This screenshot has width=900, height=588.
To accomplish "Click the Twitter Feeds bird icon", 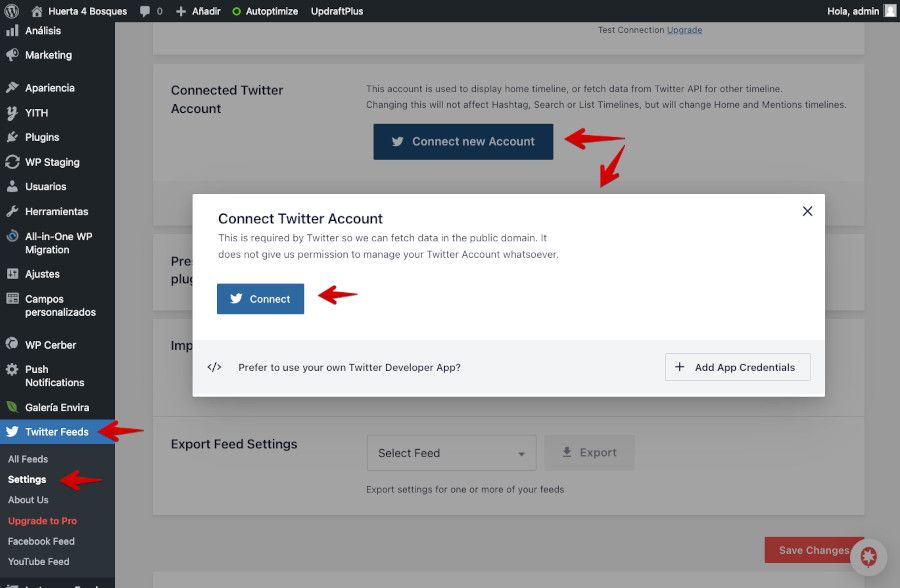I will click(12, 431).
